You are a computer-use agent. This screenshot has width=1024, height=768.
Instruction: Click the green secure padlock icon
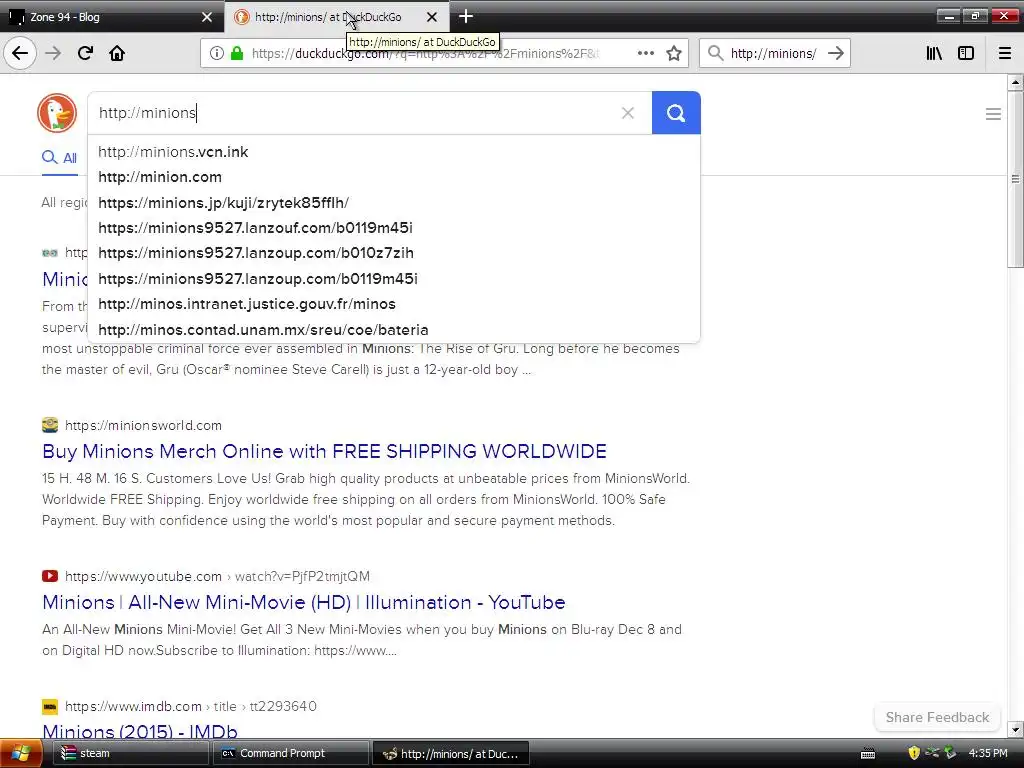[237, 54]
